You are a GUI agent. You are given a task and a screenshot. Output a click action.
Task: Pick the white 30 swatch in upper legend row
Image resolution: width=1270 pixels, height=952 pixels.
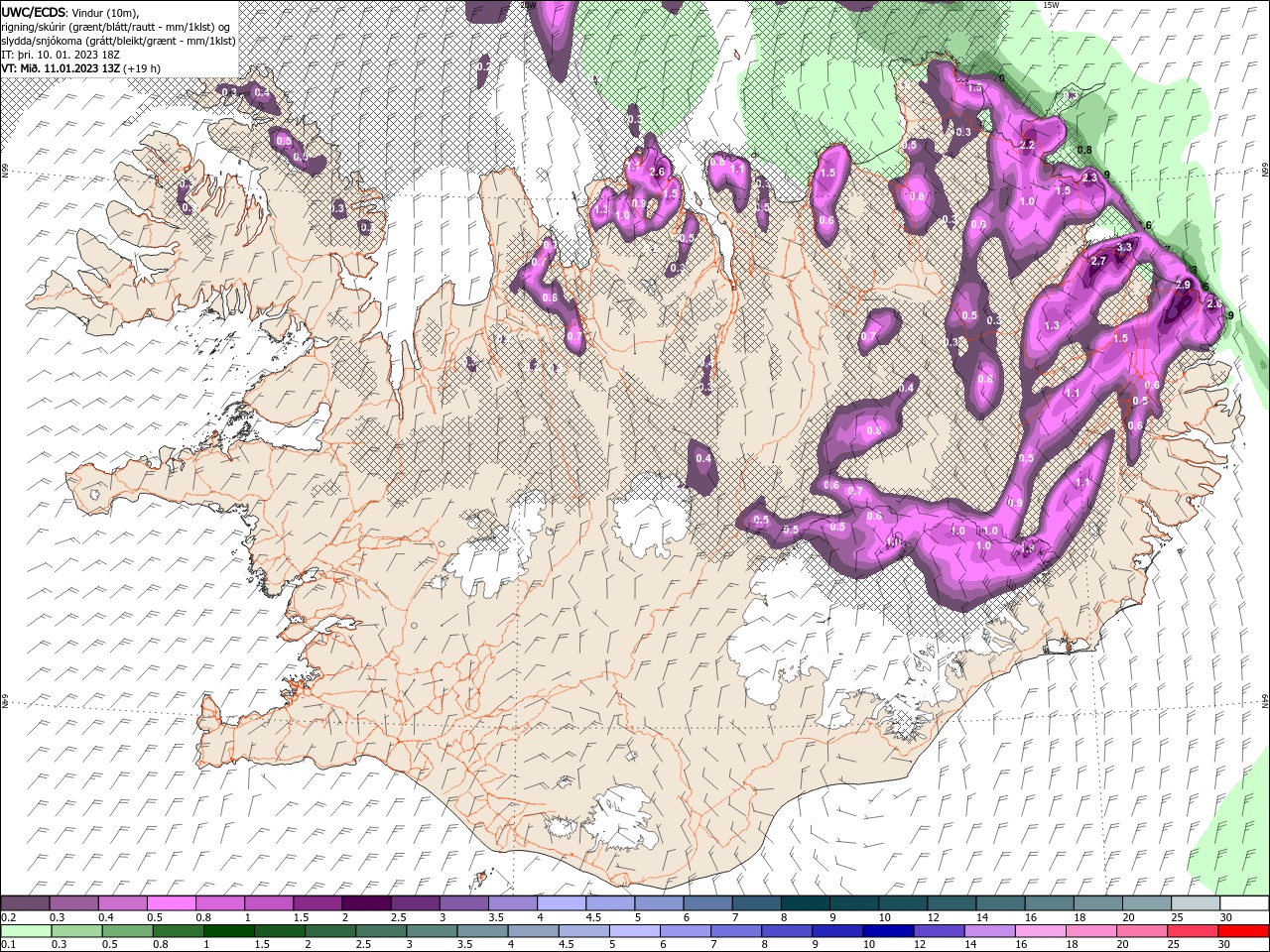[x=1244, y=903]
